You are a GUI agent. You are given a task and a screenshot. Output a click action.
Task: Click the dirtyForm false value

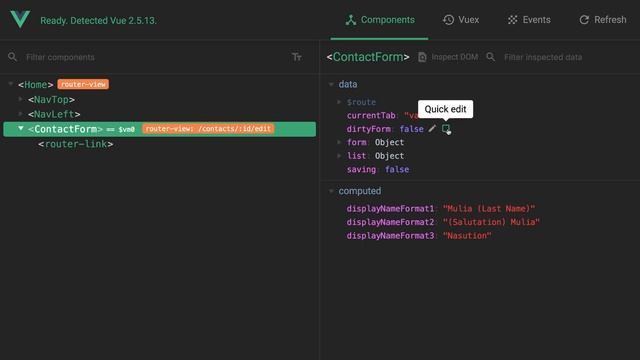click(x=411, y=129)
